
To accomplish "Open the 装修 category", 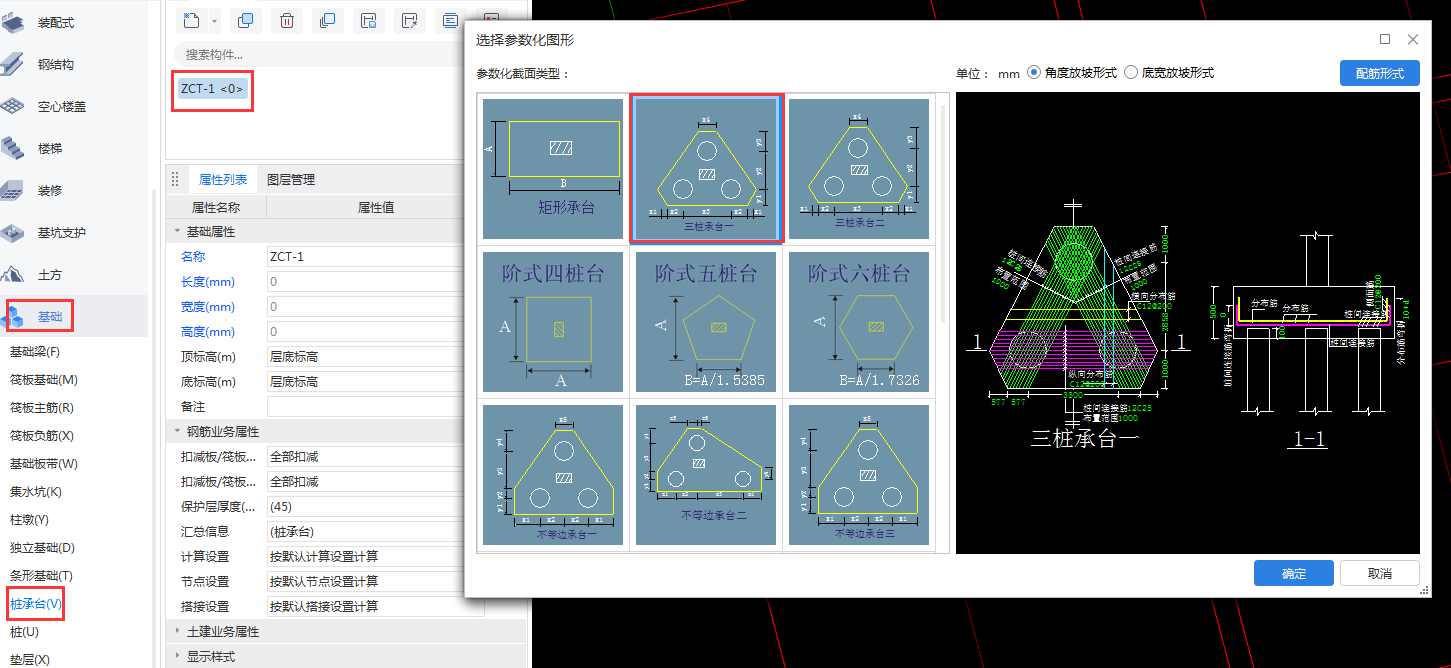I will 50,190.
